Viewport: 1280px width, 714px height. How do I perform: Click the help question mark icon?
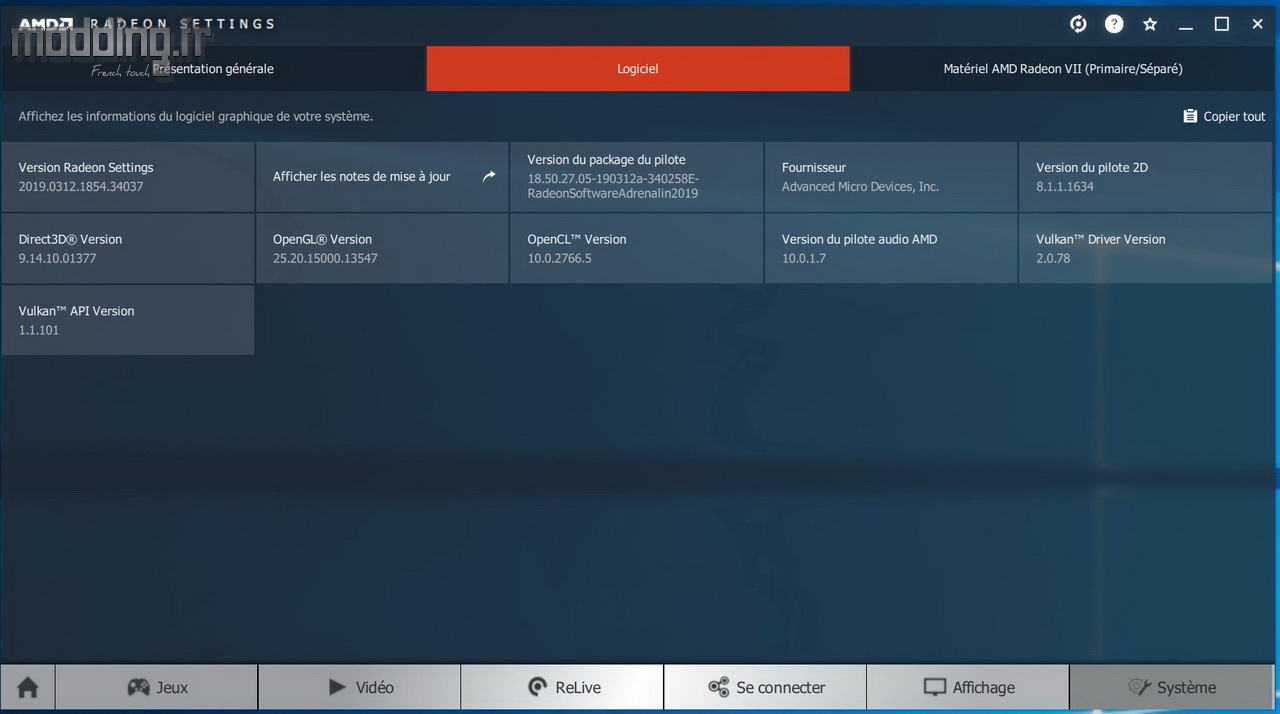(1114, 24)
